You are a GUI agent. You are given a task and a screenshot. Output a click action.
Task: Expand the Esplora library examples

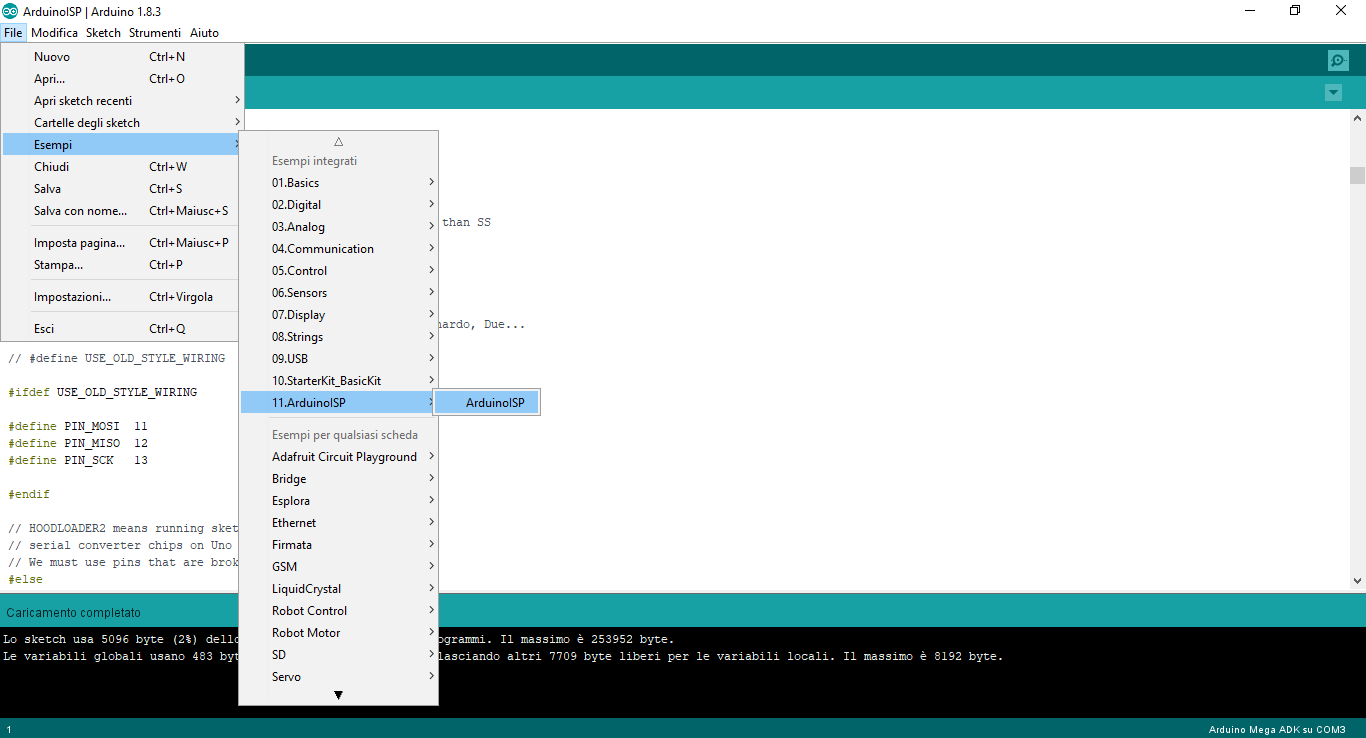point(338,501)
